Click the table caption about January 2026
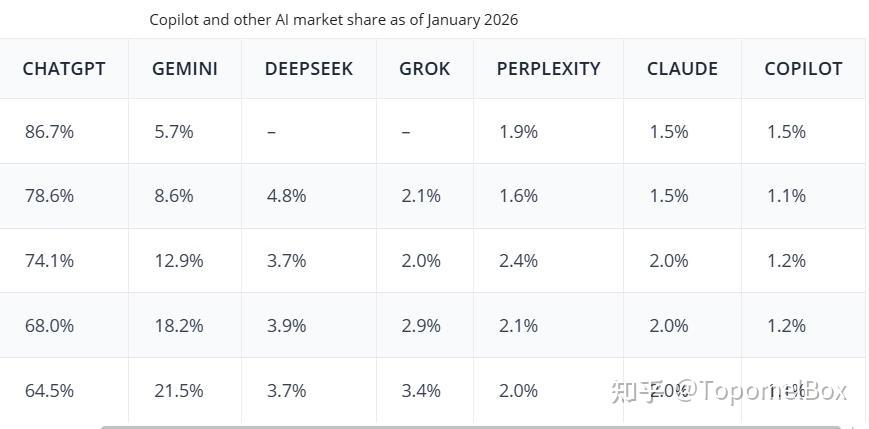This screenshot has width=869, height=429. [x=334, y=20]
